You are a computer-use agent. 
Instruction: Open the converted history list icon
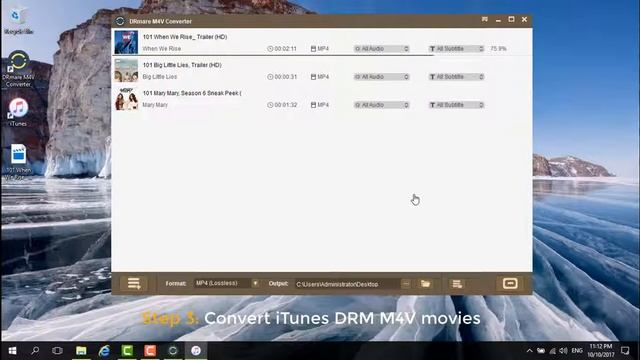click(x=457, y=284)
